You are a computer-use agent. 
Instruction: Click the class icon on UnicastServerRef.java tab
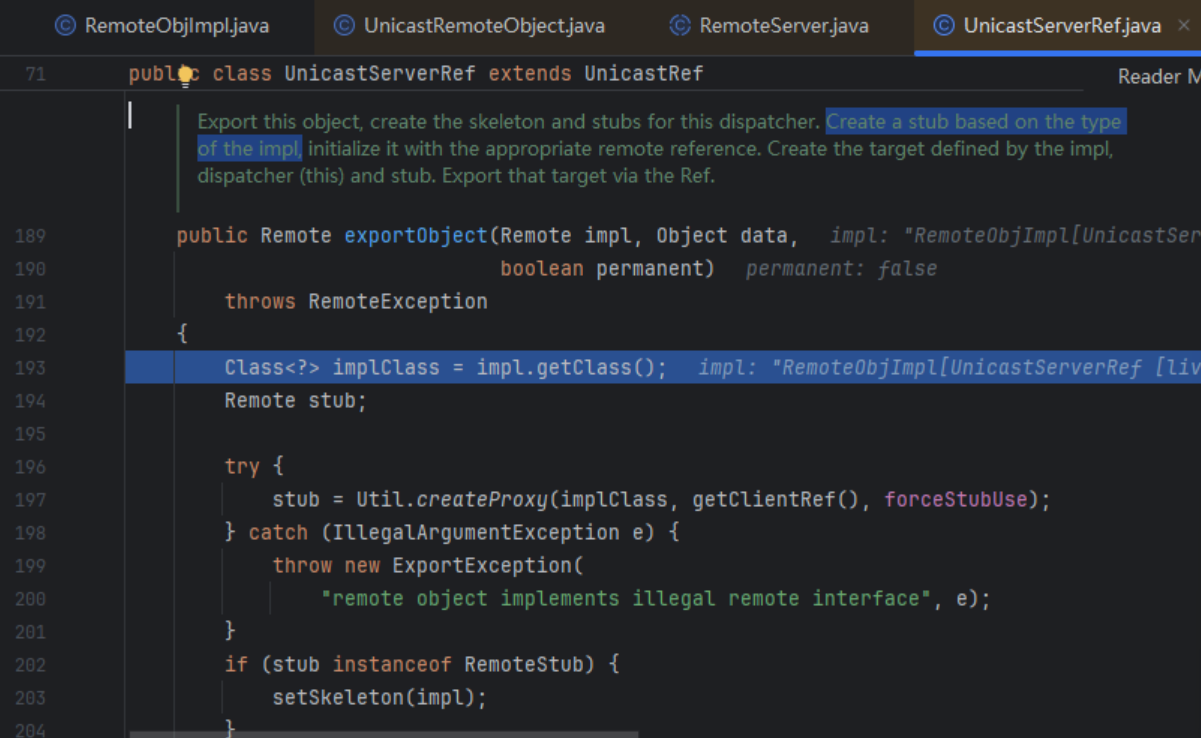tap(944, 26)
